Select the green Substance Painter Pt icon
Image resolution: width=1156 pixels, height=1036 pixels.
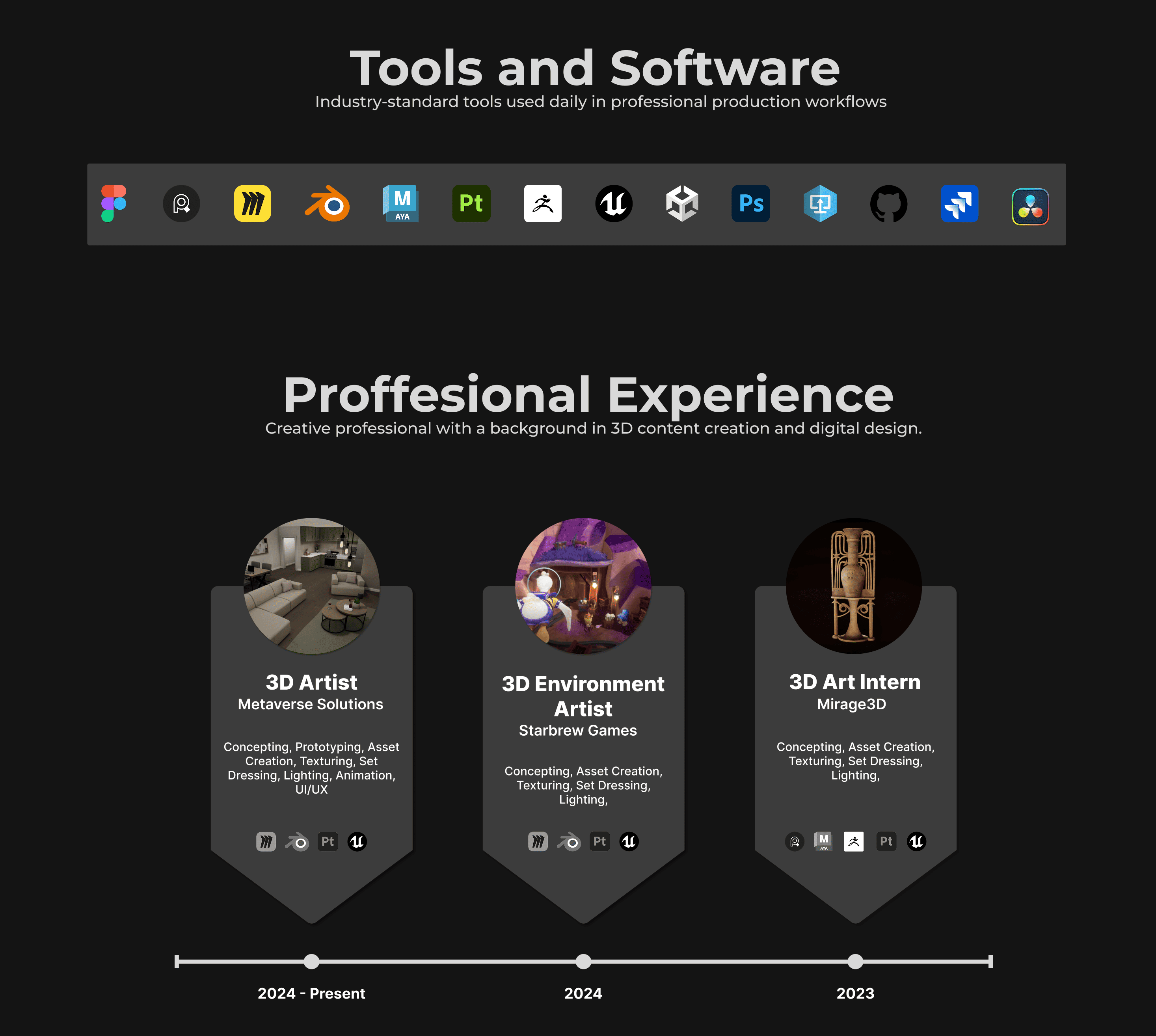[x=471, y=203]
